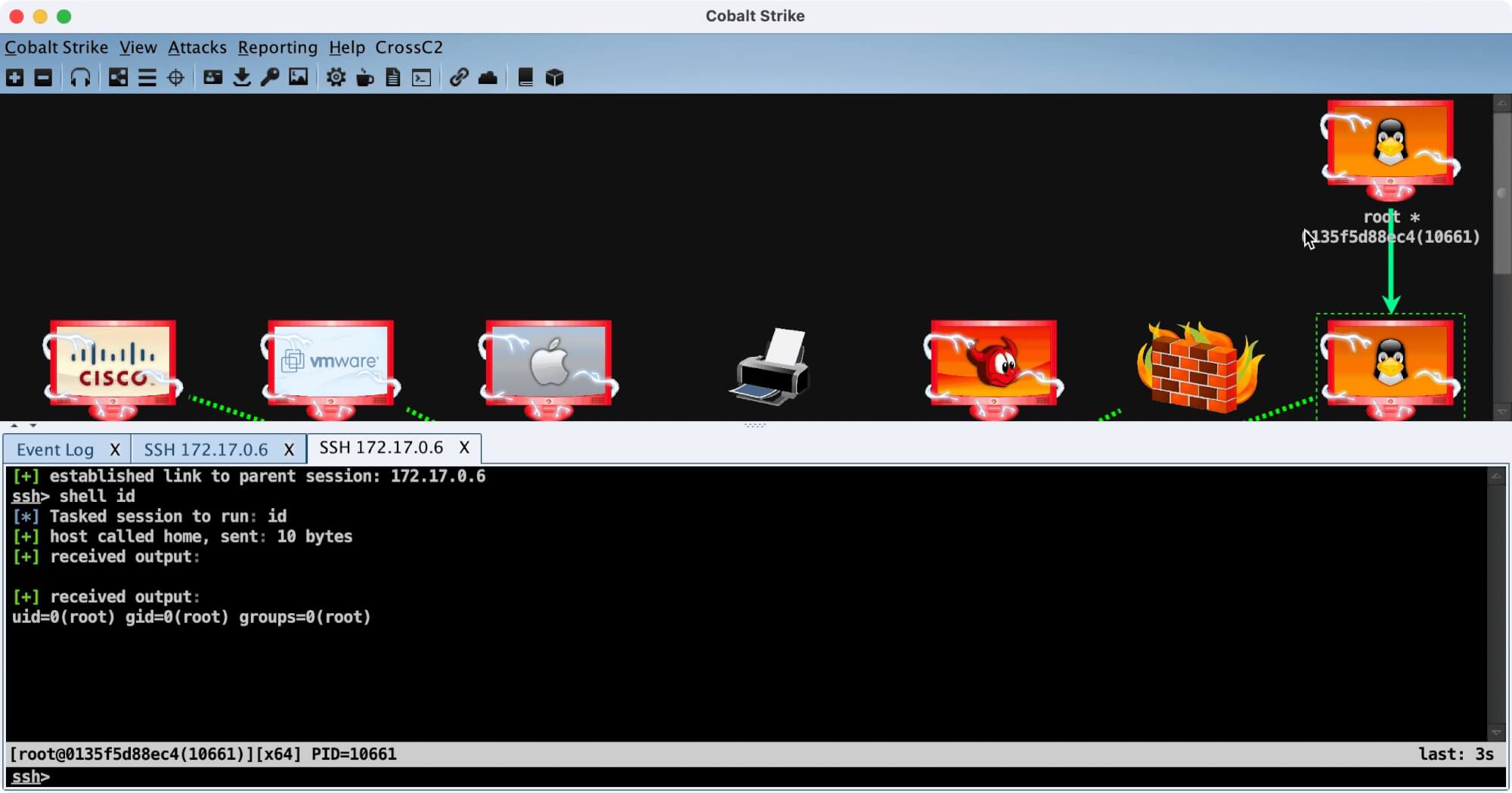Close the first SSH 172.17.0.6 tab
The image size is (1512, 793).
(x=289, y=450)
